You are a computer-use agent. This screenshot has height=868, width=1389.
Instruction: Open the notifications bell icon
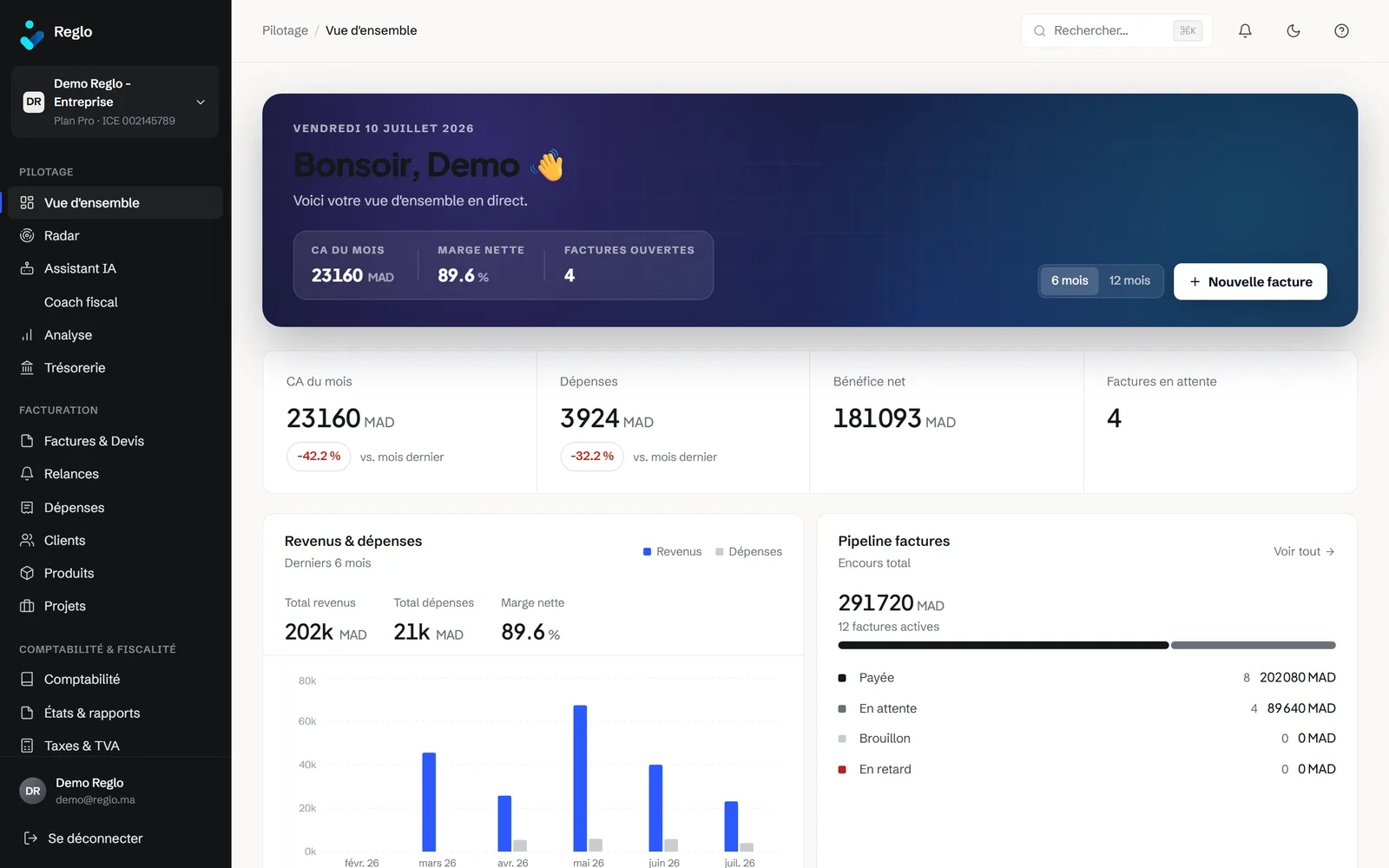tap(1245, 31)
